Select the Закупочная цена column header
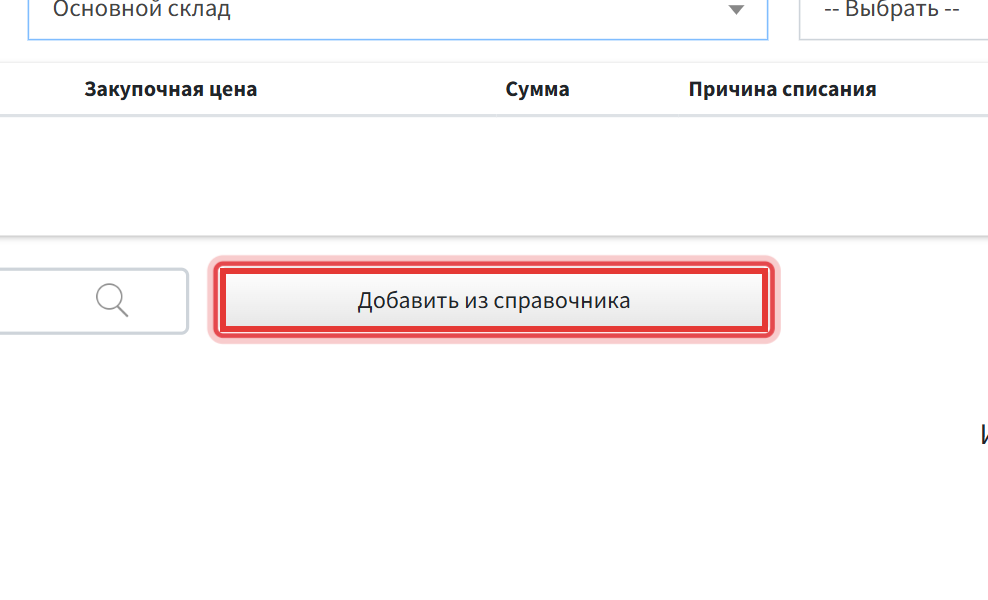 tap(171, 89)
